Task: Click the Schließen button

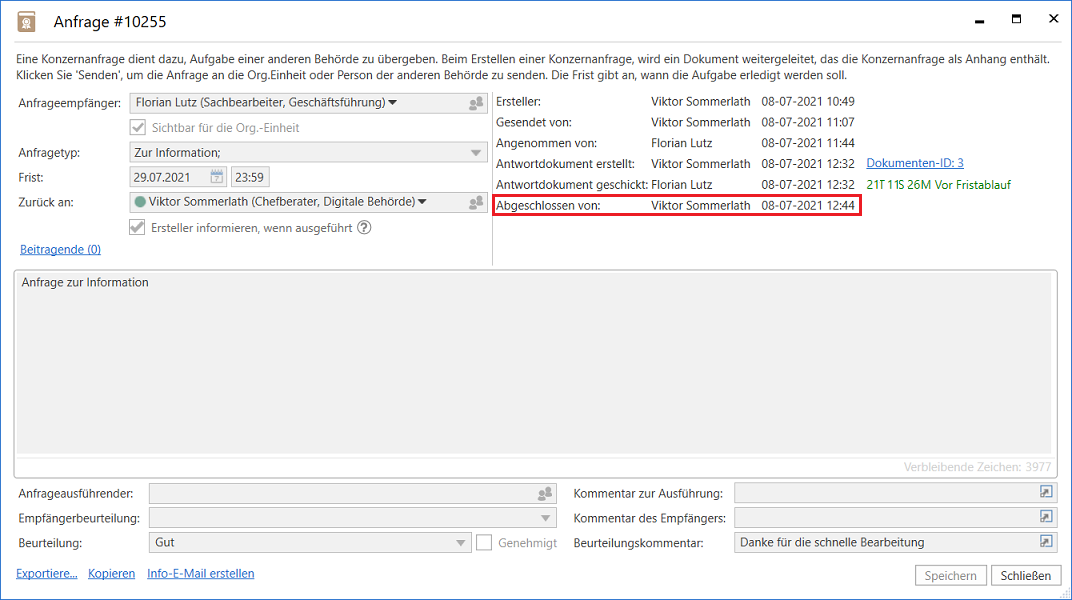Action: pyautogui.click(x=1025, y=575)
